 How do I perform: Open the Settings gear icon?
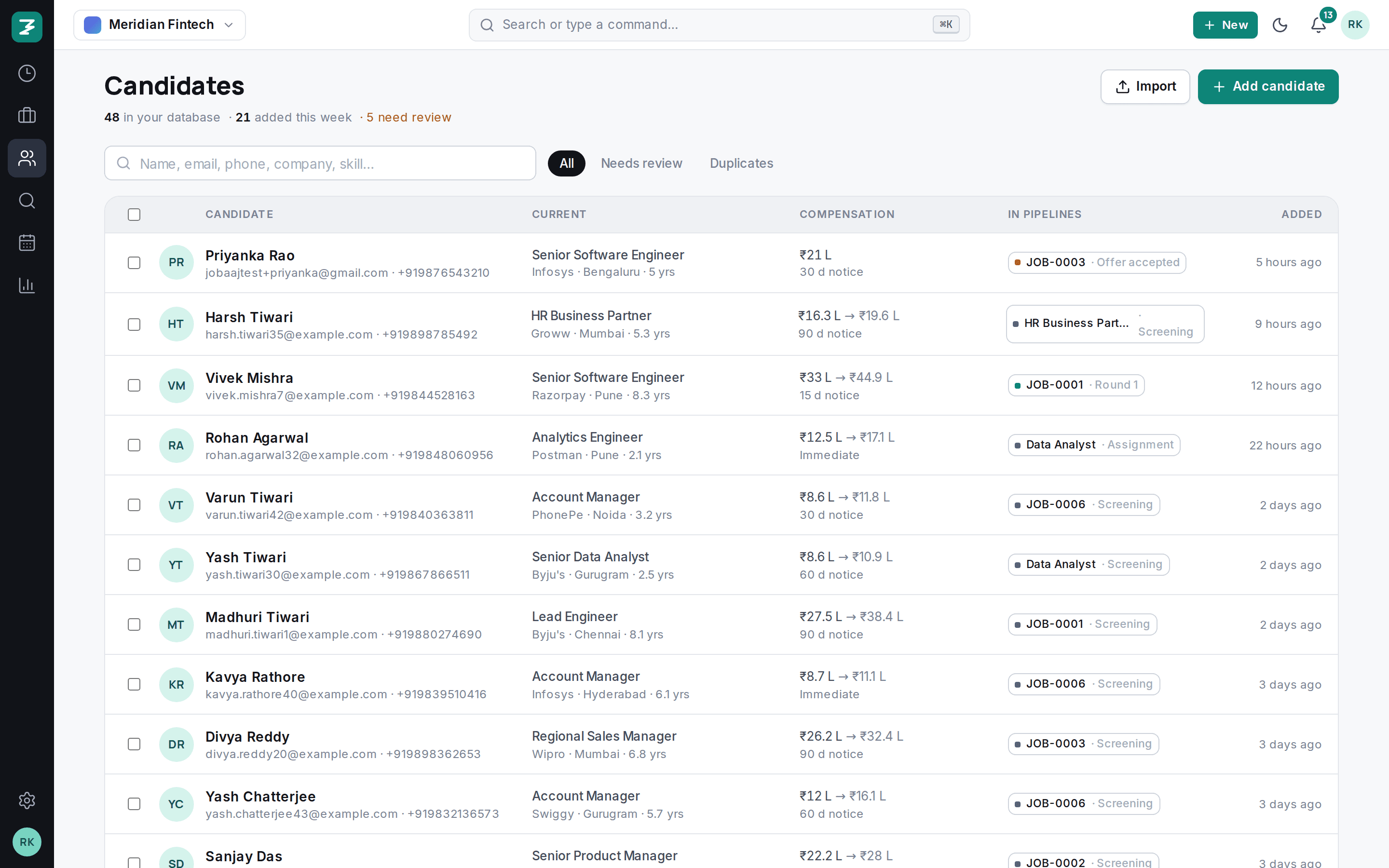pos(27,800)
